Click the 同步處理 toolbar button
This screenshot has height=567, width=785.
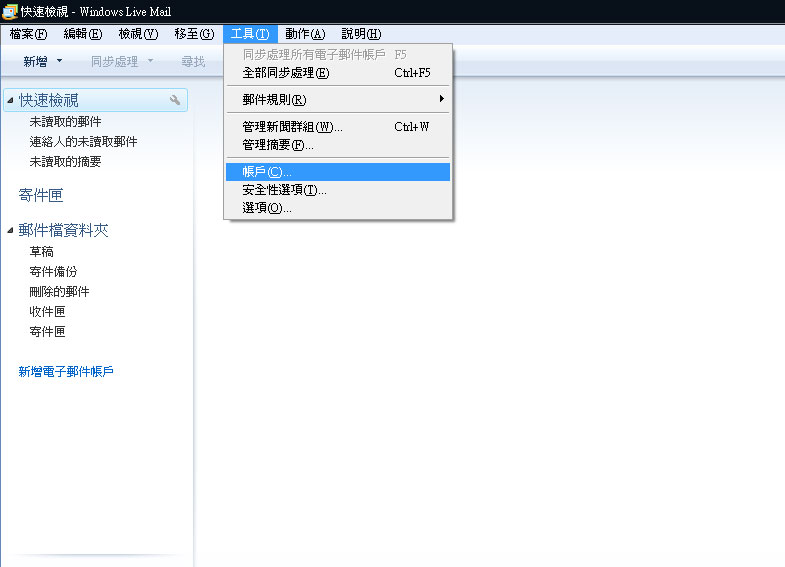coord(115,62)
